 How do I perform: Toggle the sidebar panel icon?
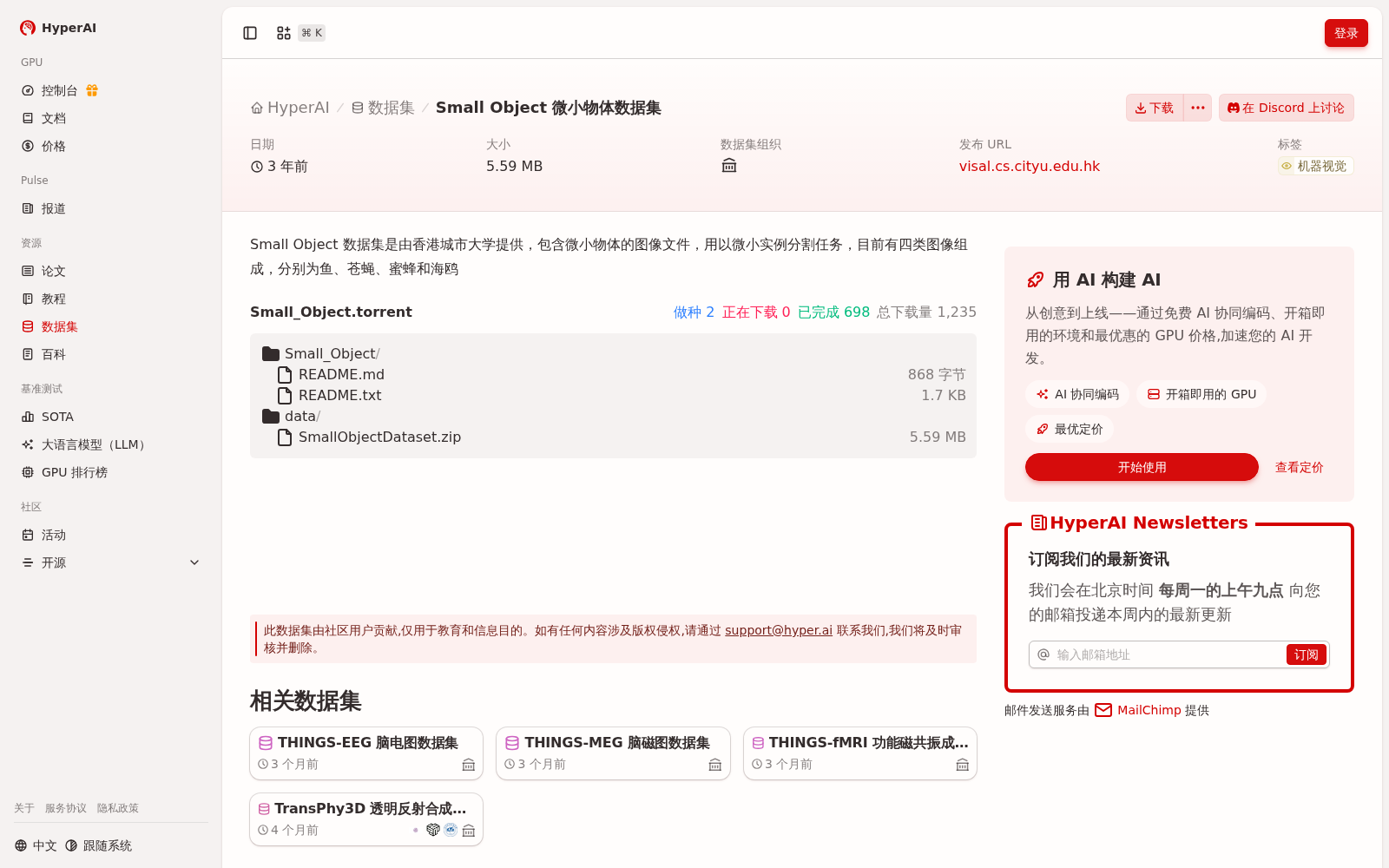tap(250, 33)
